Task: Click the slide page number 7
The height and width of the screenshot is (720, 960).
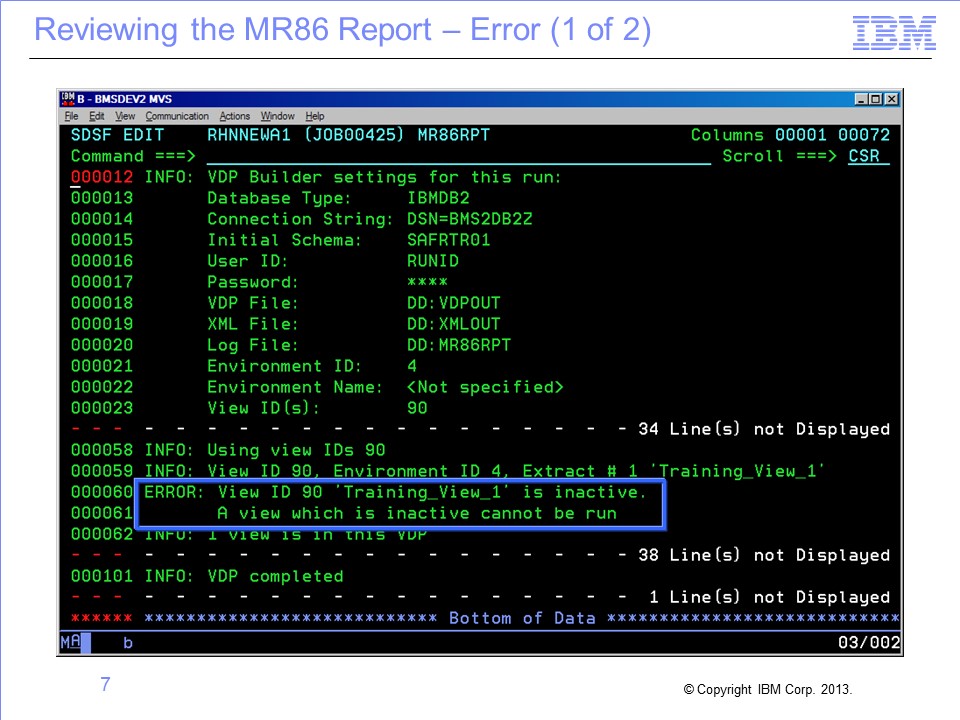Action: coord(105,684)
